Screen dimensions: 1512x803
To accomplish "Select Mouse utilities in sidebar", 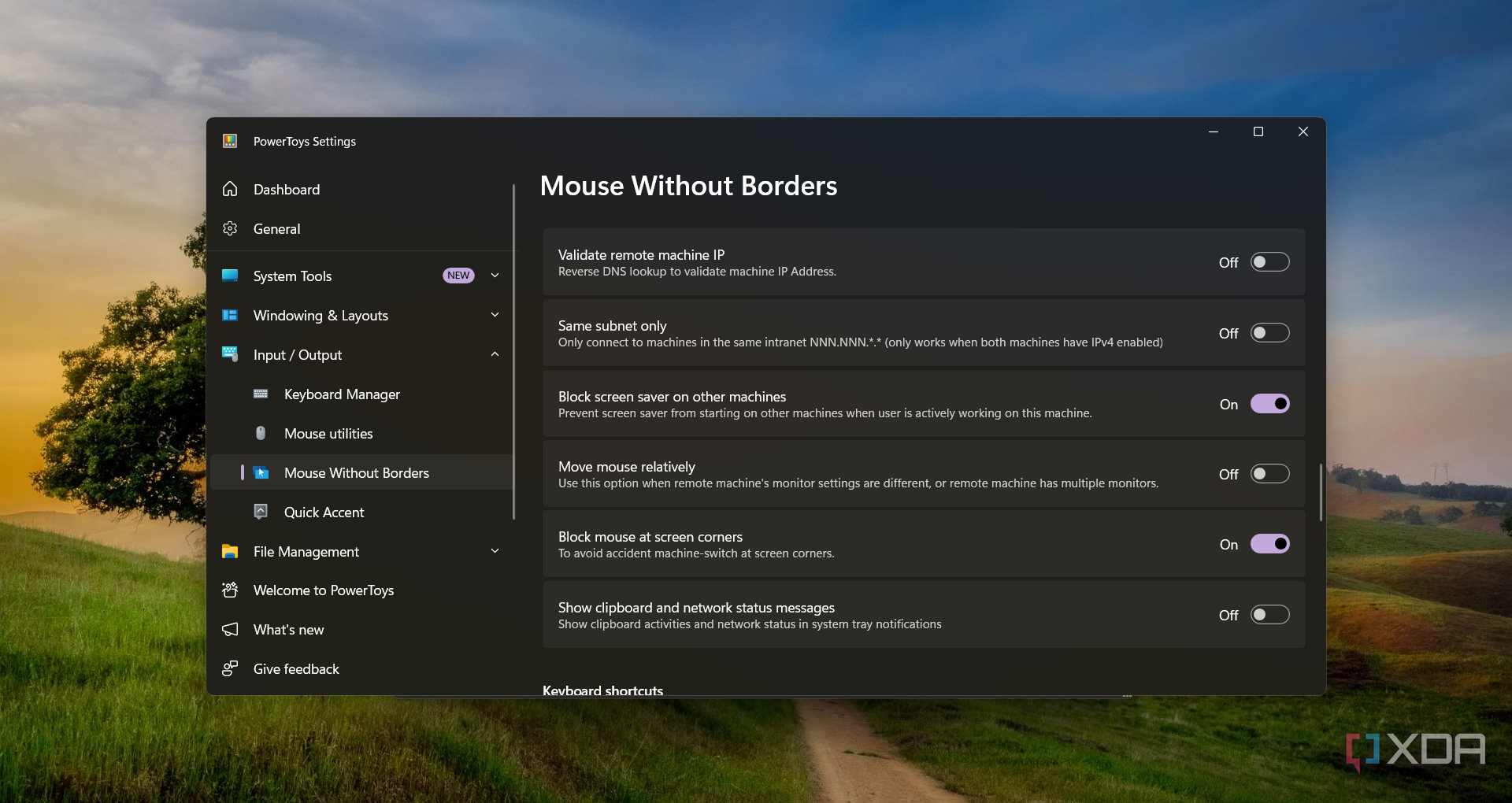I will click(361, 433).
